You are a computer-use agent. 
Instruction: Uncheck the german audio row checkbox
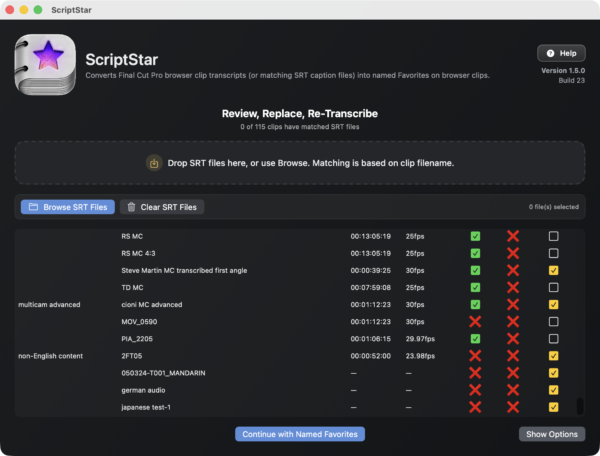pyautogui.click(x=553, y=390)
